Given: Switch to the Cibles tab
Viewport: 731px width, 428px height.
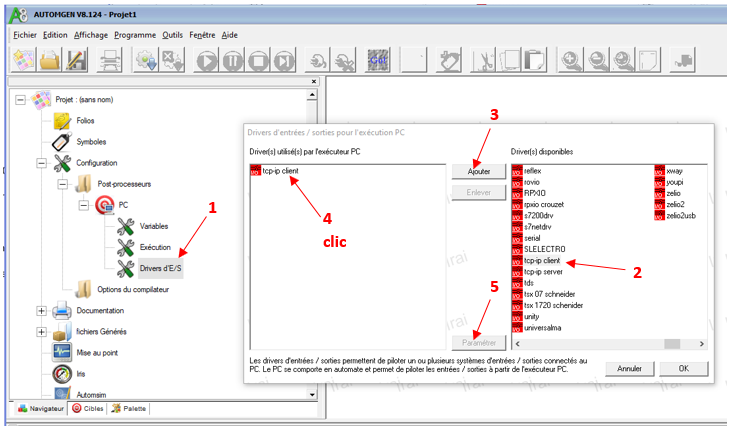Looking at the screenshot, I should point(89,408).
